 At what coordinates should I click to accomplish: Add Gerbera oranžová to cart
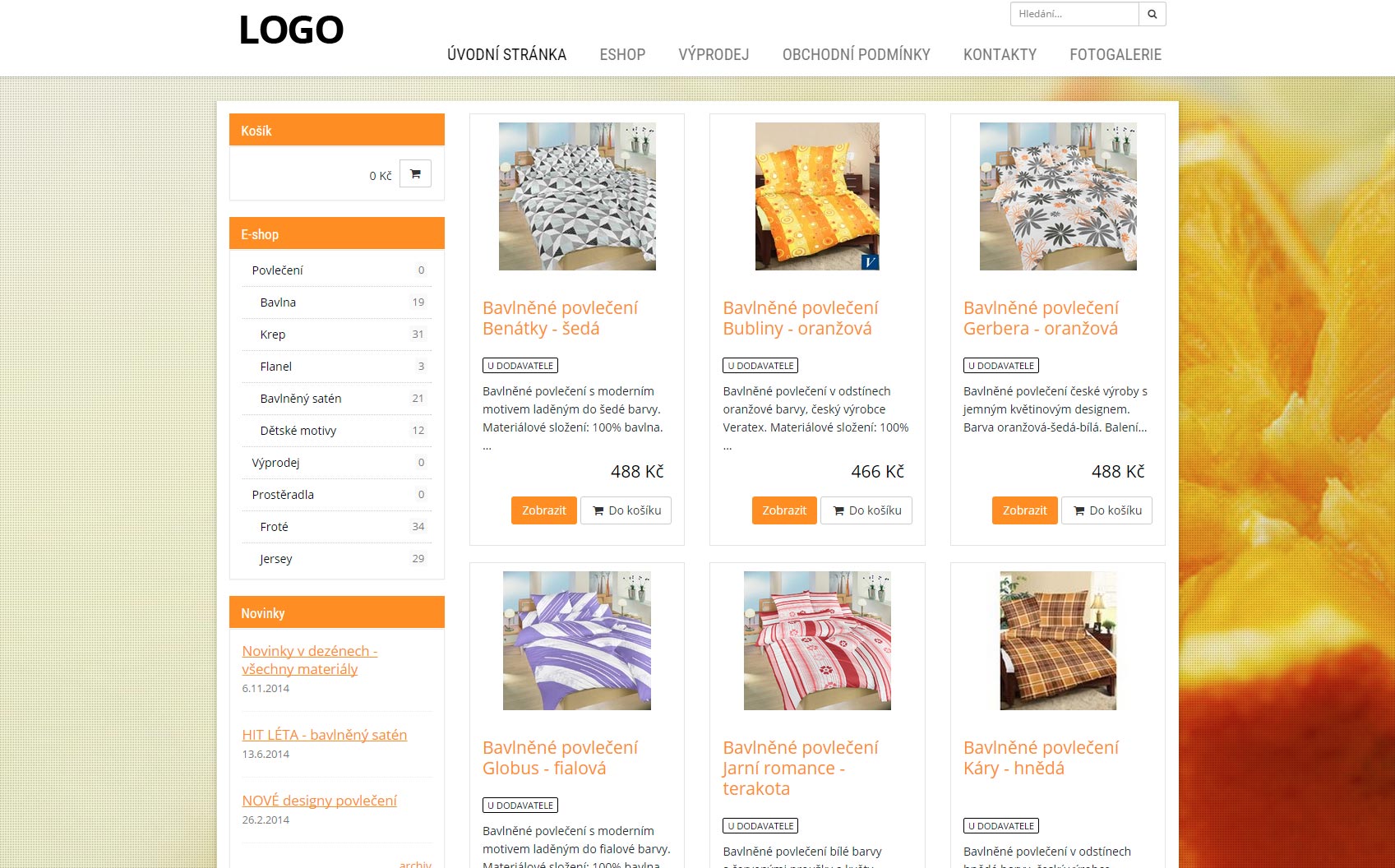pyautogui.click(x=1107, y=510)
